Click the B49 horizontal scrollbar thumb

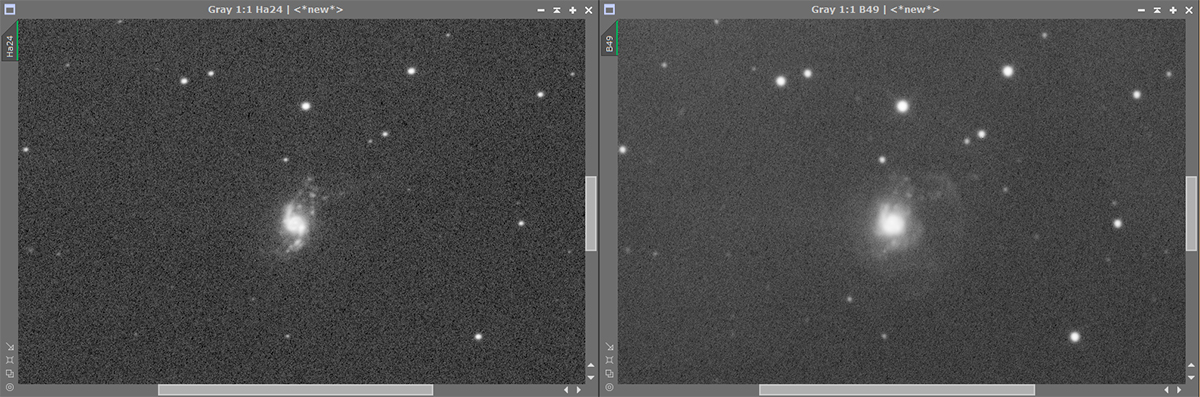point(897,389)
